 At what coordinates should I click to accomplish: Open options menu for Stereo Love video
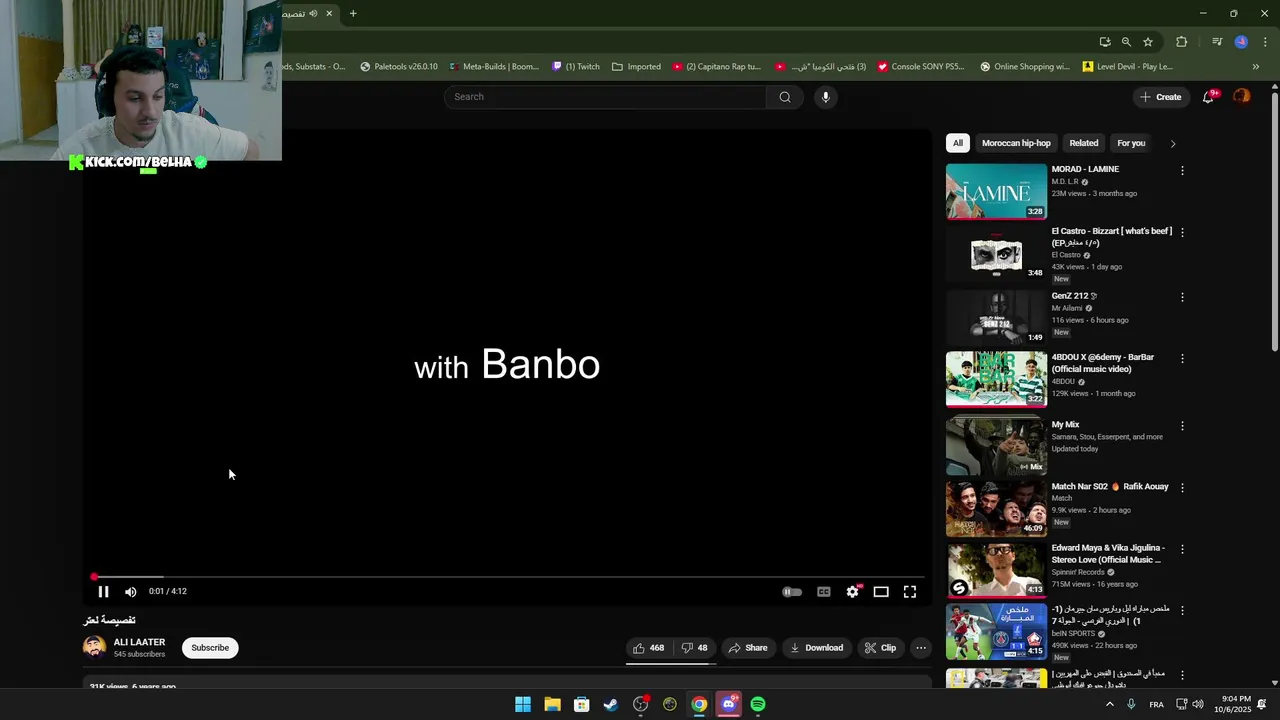click(x=1182, y=549)
